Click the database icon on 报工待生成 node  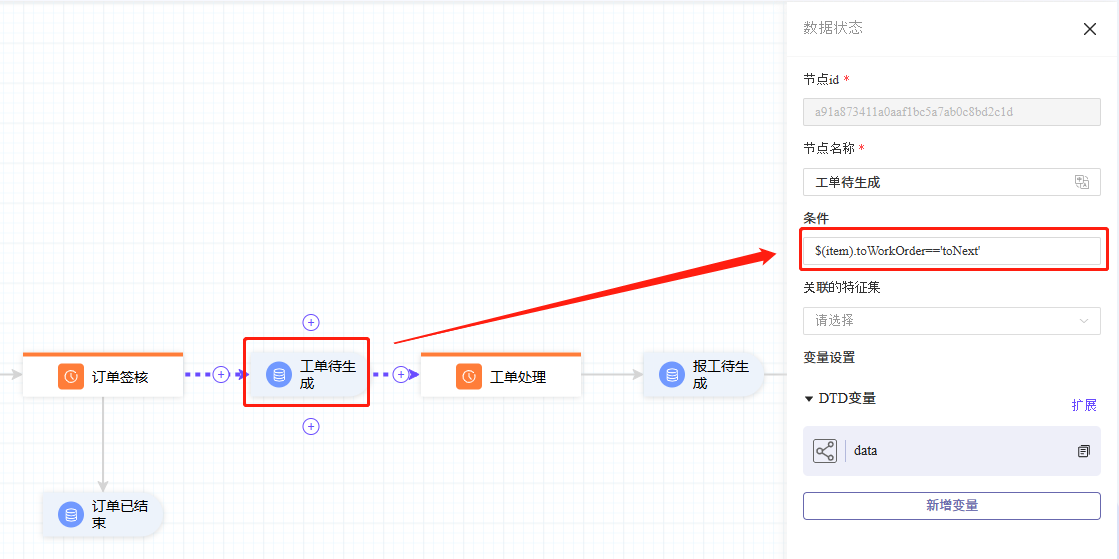coord(672,374)
